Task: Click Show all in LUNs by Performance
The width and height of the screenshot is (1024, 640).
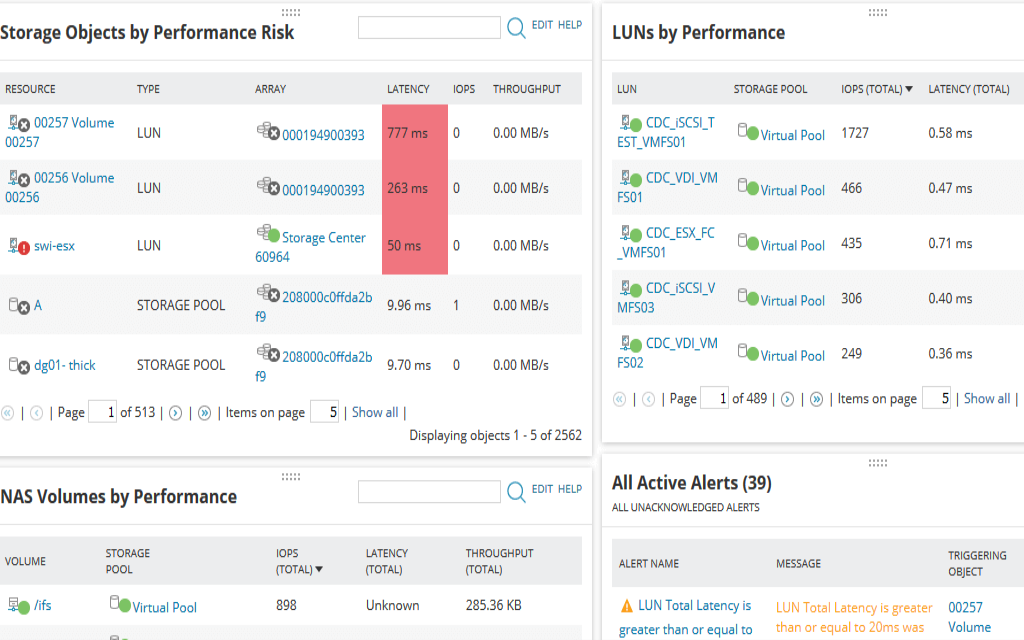Action: pos(986,398)
